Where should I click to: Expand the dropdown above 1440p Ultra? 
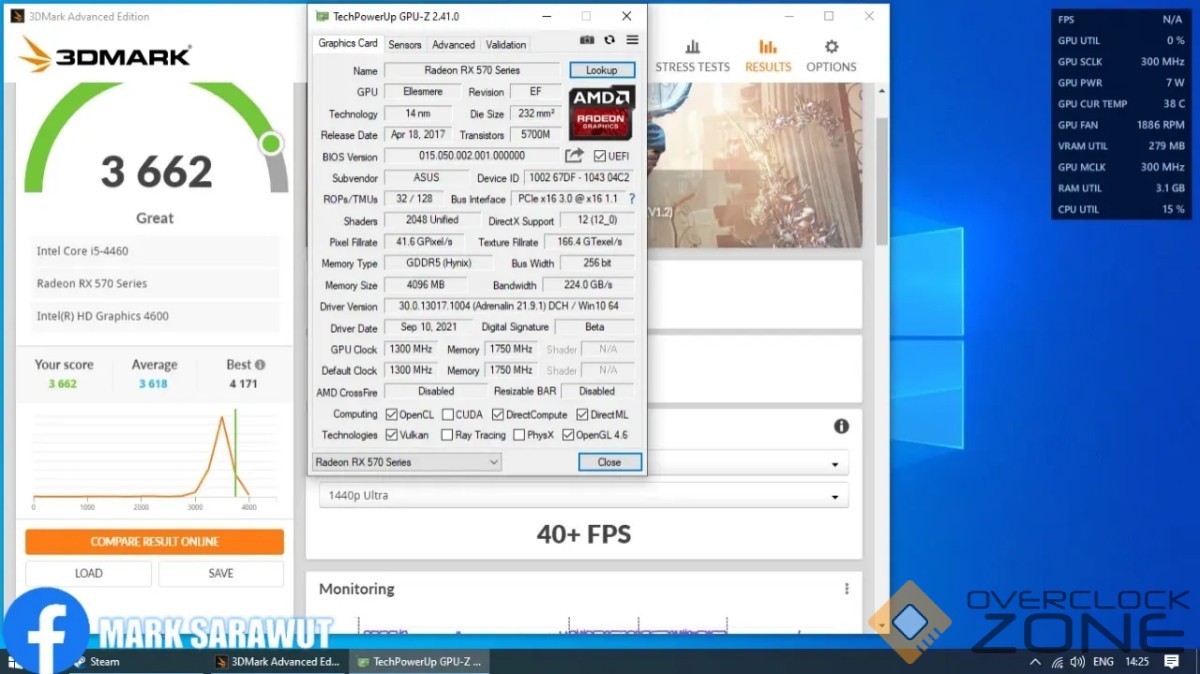[x=748, y=464]
